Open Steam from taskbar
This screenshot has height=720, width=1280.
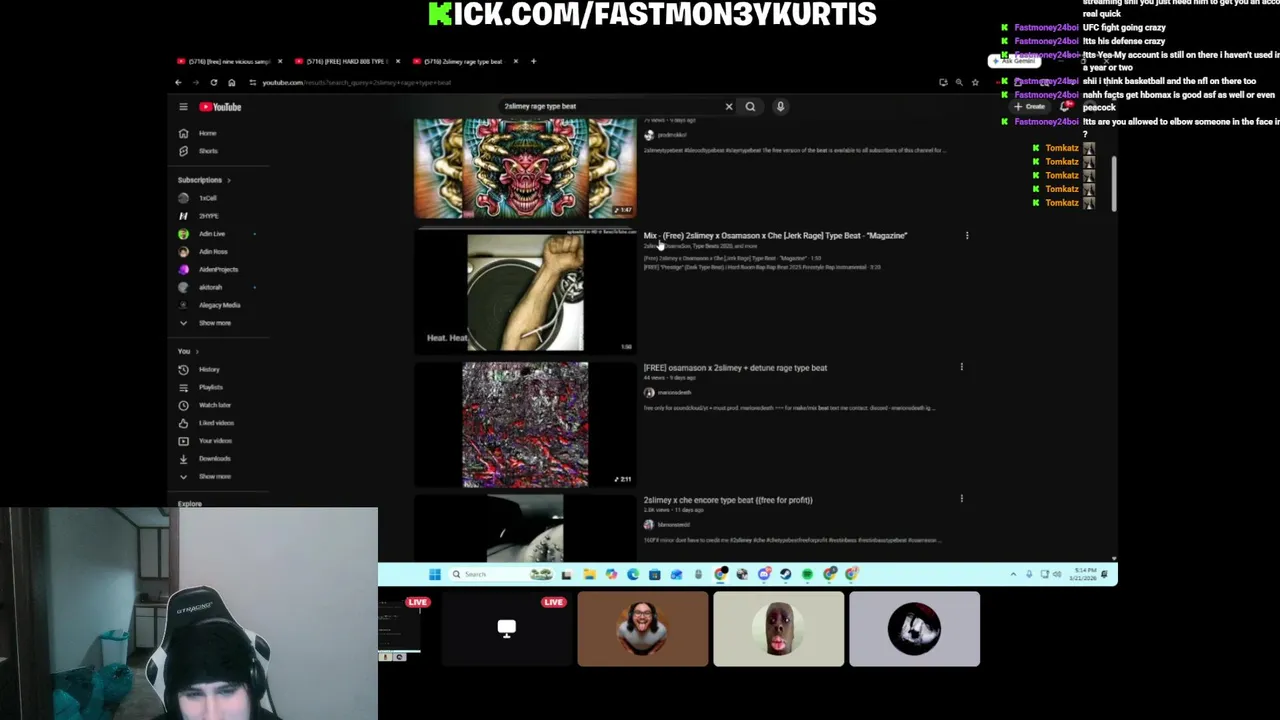[785, 574]
